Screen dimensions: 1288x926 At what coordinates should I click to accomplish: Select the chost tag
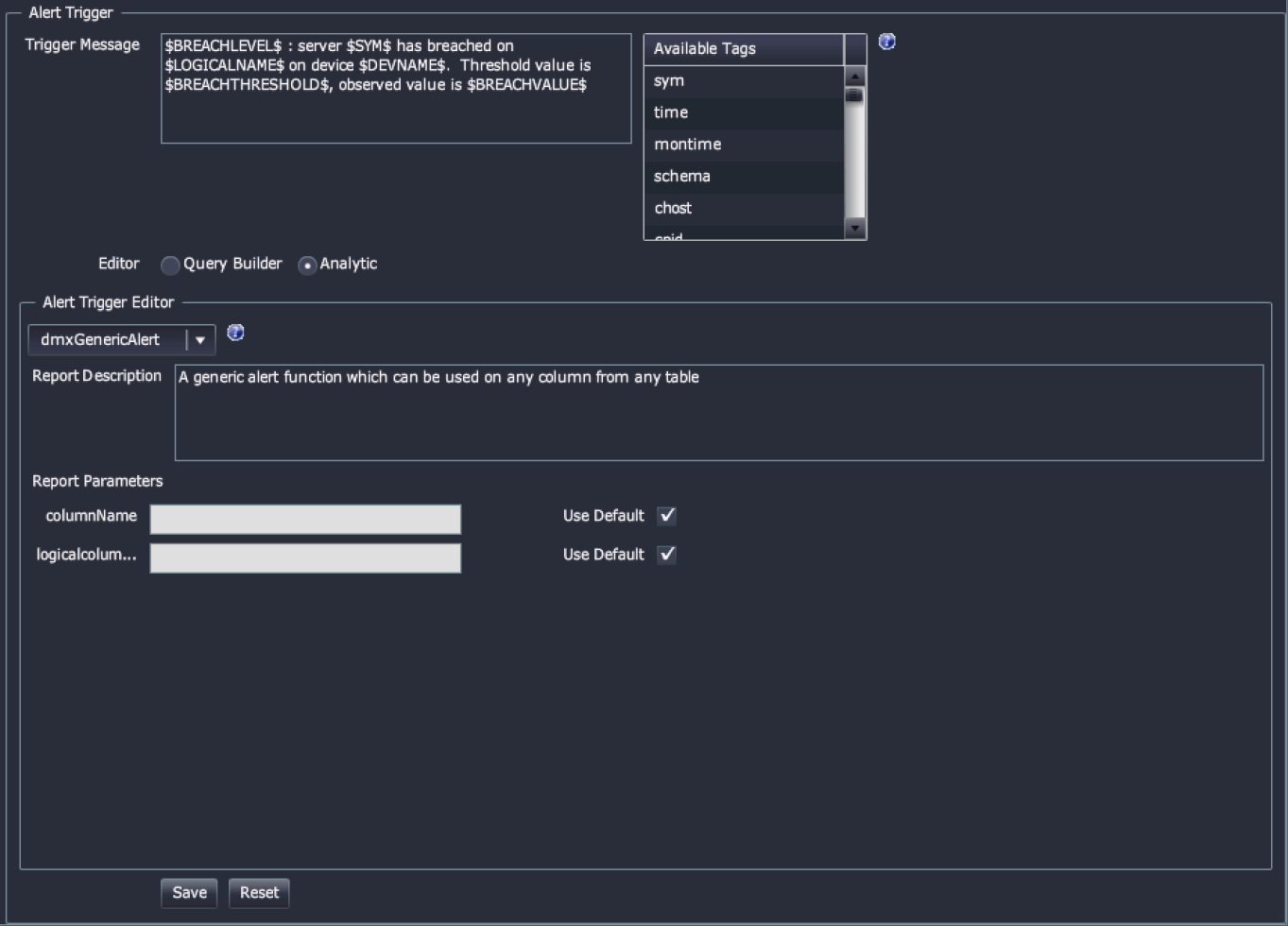(x=744, y=209)
